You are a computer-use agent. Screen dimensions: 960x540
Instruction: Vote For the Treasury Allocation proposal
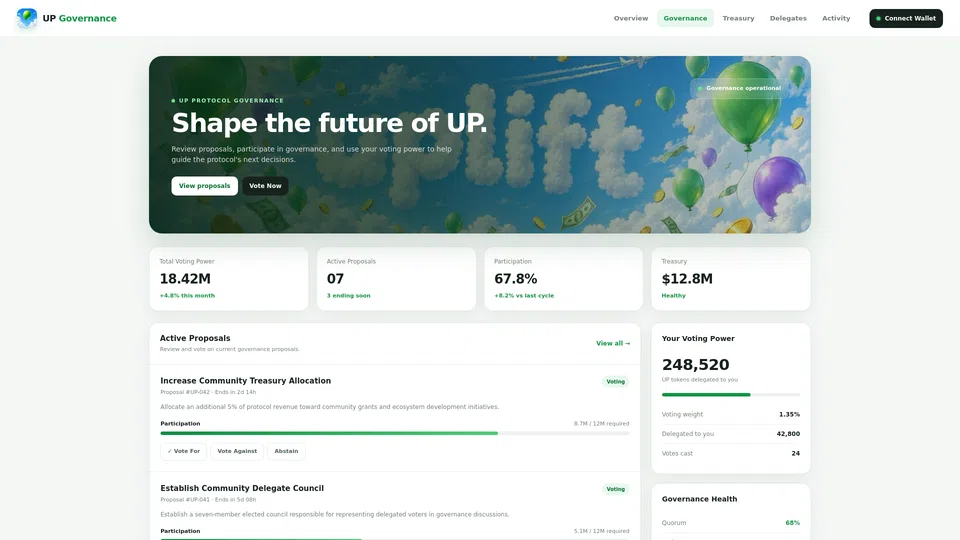click(x=184, y=451)
